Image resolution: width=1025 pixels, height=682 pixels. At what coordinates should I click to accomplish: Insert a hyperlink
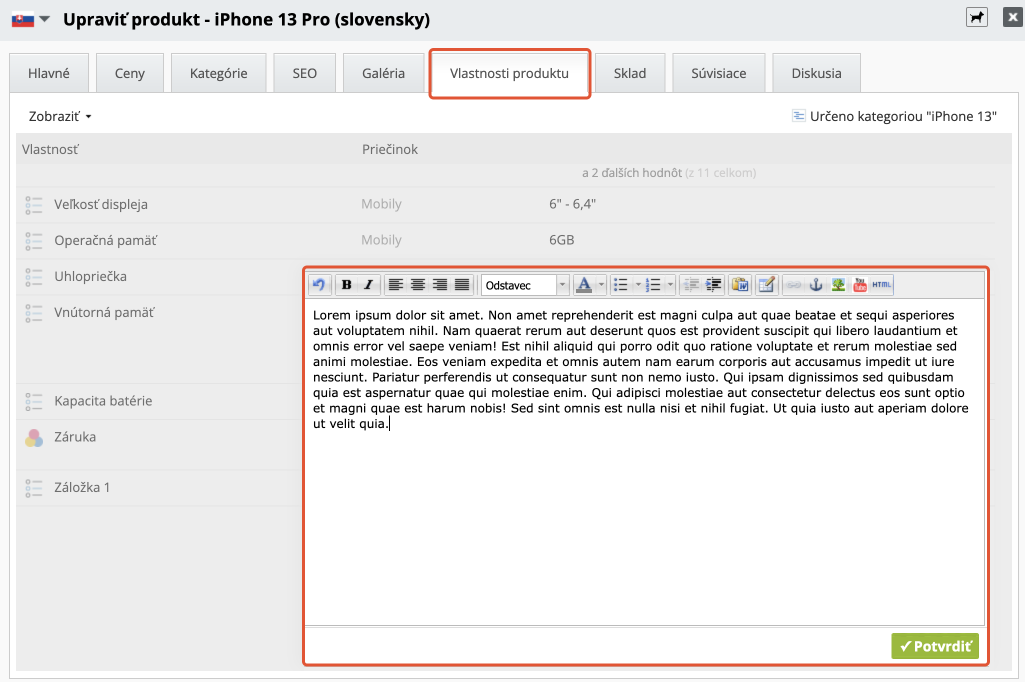tap(794, 284)
